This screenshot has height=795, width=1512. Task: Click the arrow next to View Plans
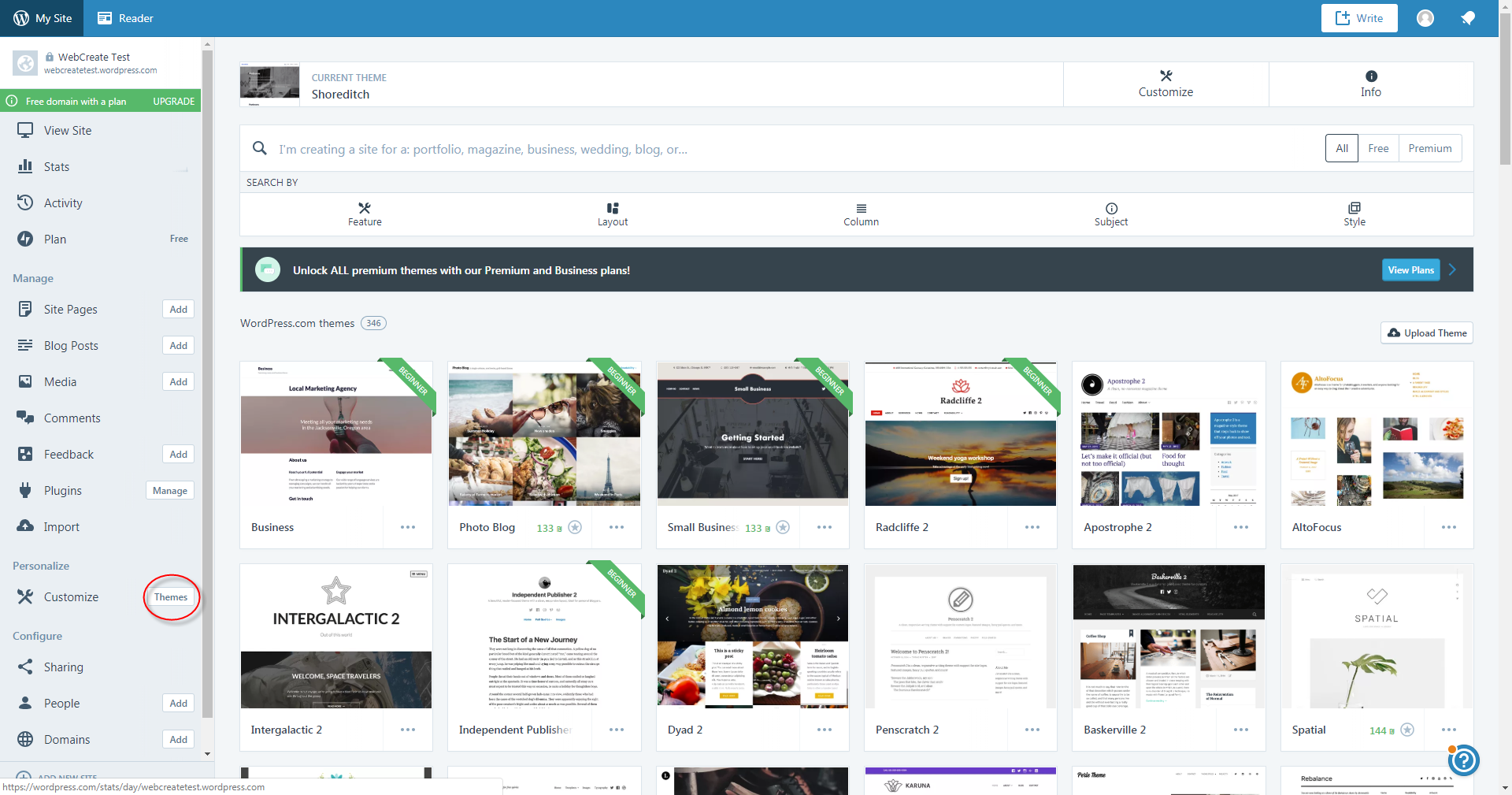pos(1453,269)
